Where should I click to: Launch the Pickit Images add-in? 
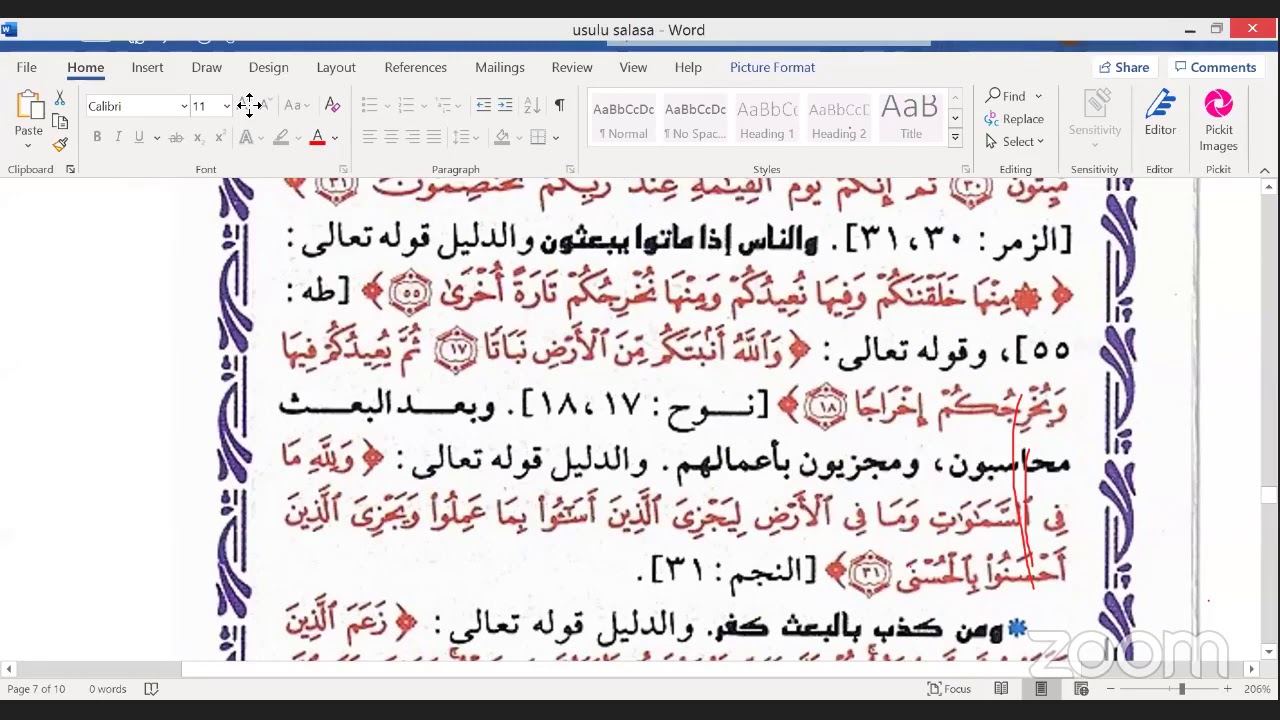click(x=1218, y=120)
